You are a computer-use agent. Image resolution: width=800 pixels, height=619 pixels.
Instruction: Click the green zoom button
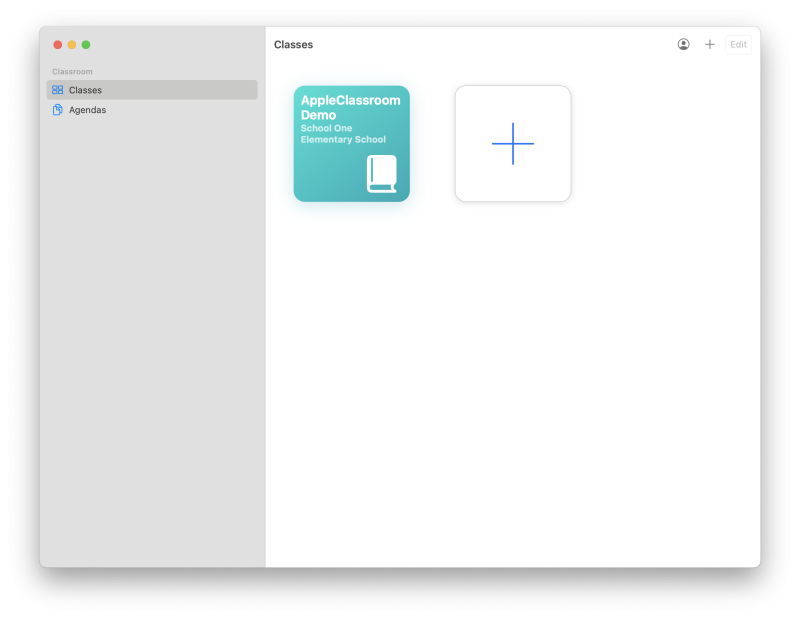pos(86,45)
